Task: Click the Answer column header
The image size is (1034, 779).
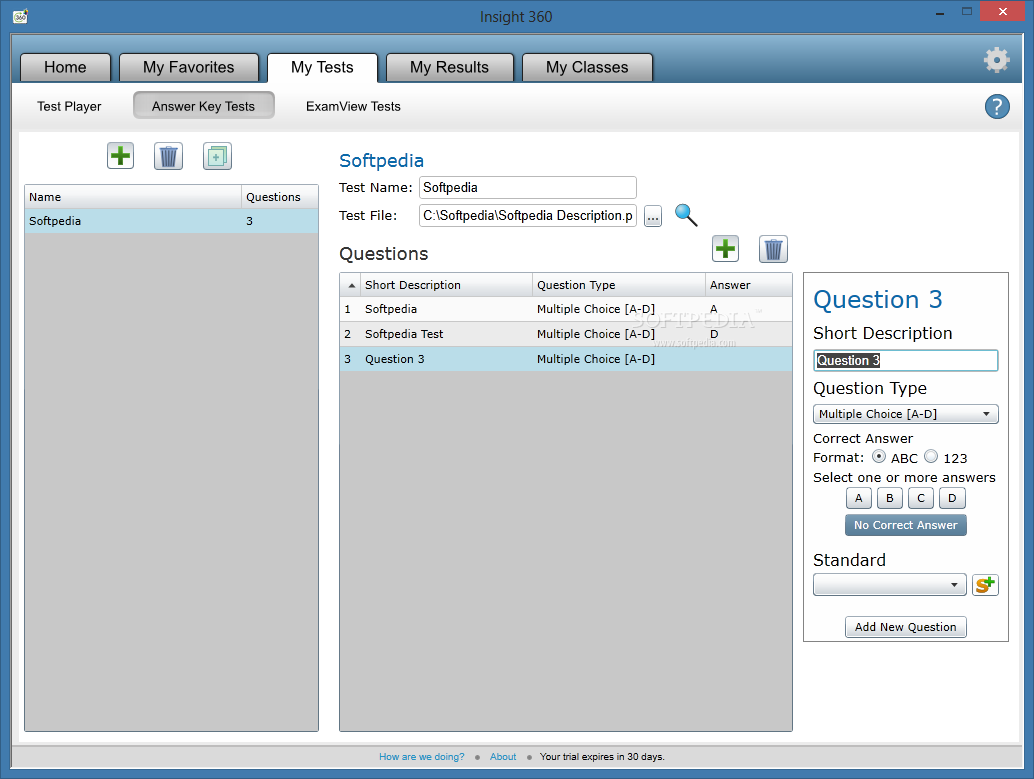Action: [x=748, y=285]
